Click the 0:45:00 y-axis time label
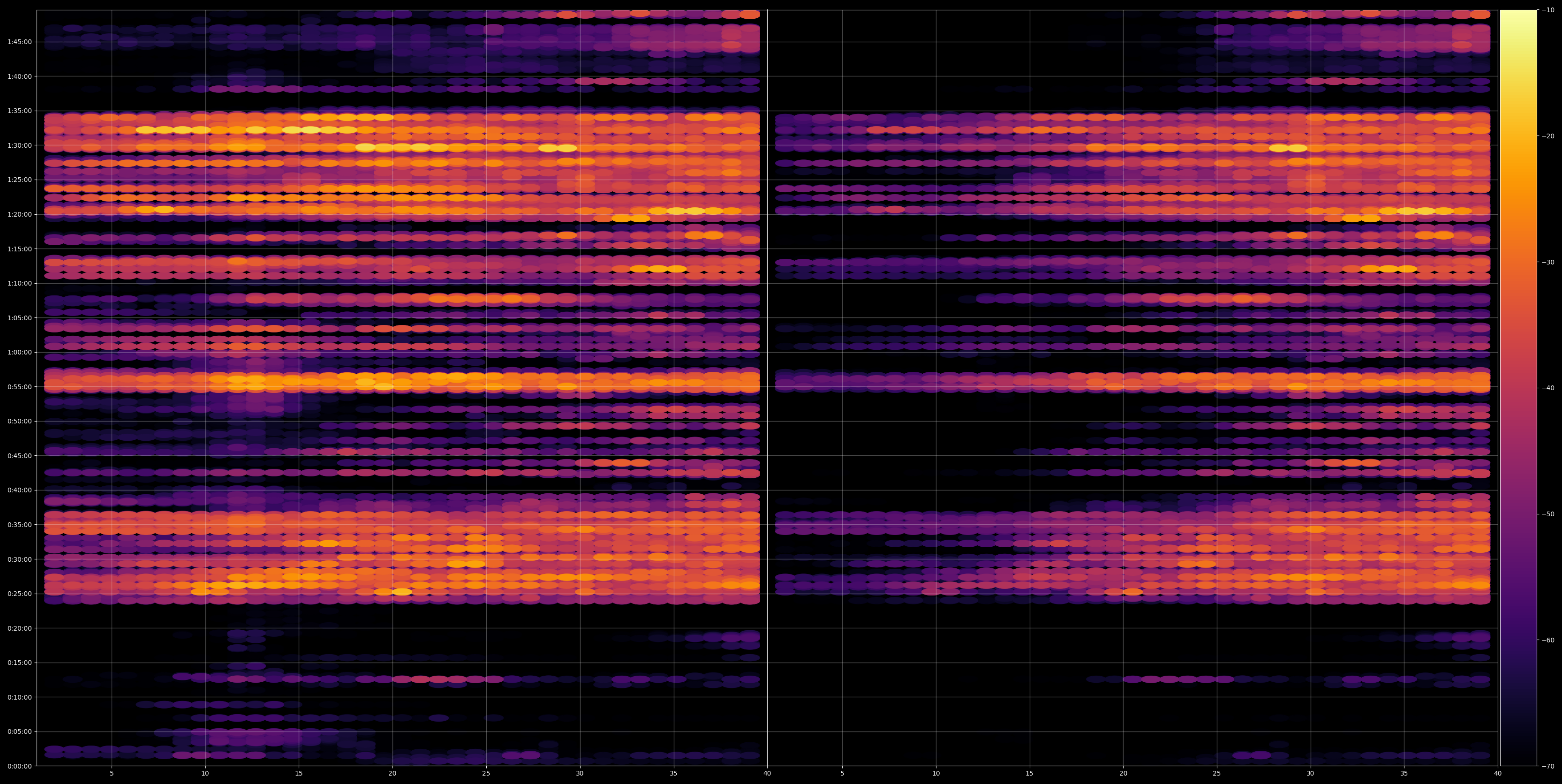Screen dimensions: 1562x784 [x=19, y=455]
